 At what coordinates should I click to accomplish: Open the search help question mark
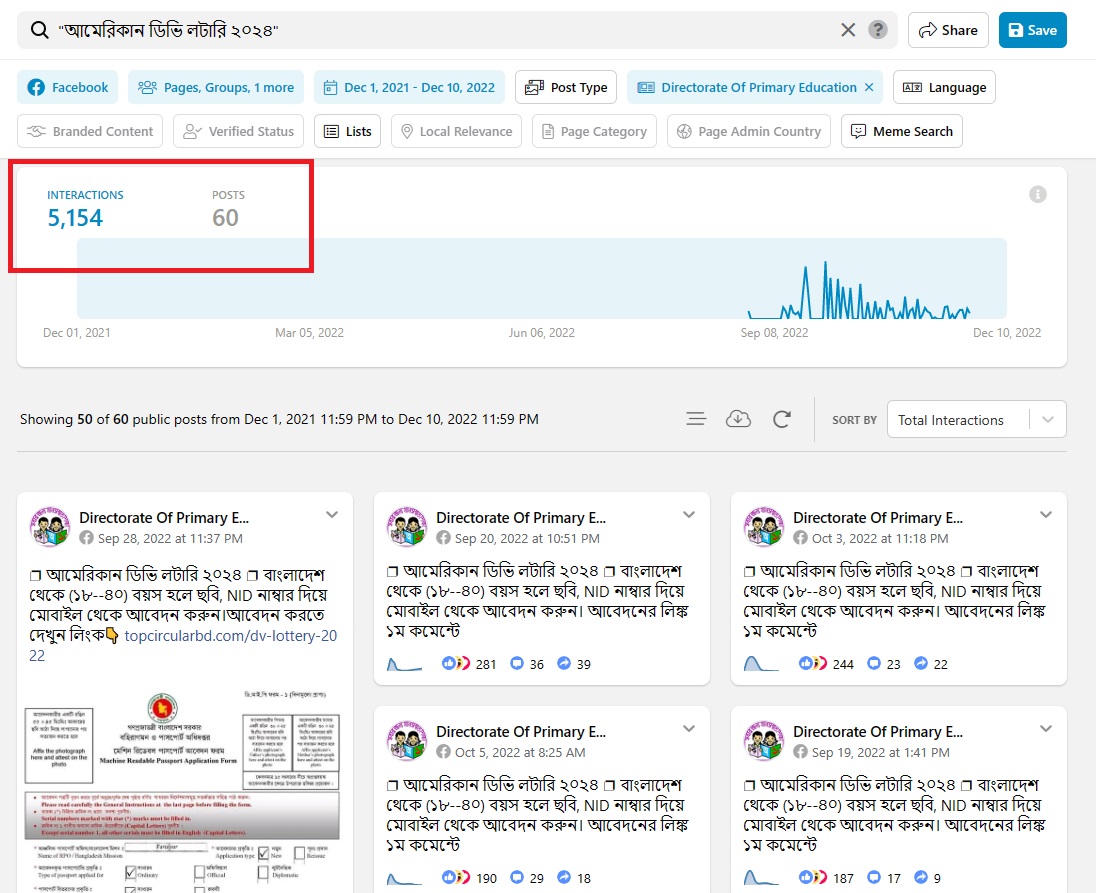(878, 30)
